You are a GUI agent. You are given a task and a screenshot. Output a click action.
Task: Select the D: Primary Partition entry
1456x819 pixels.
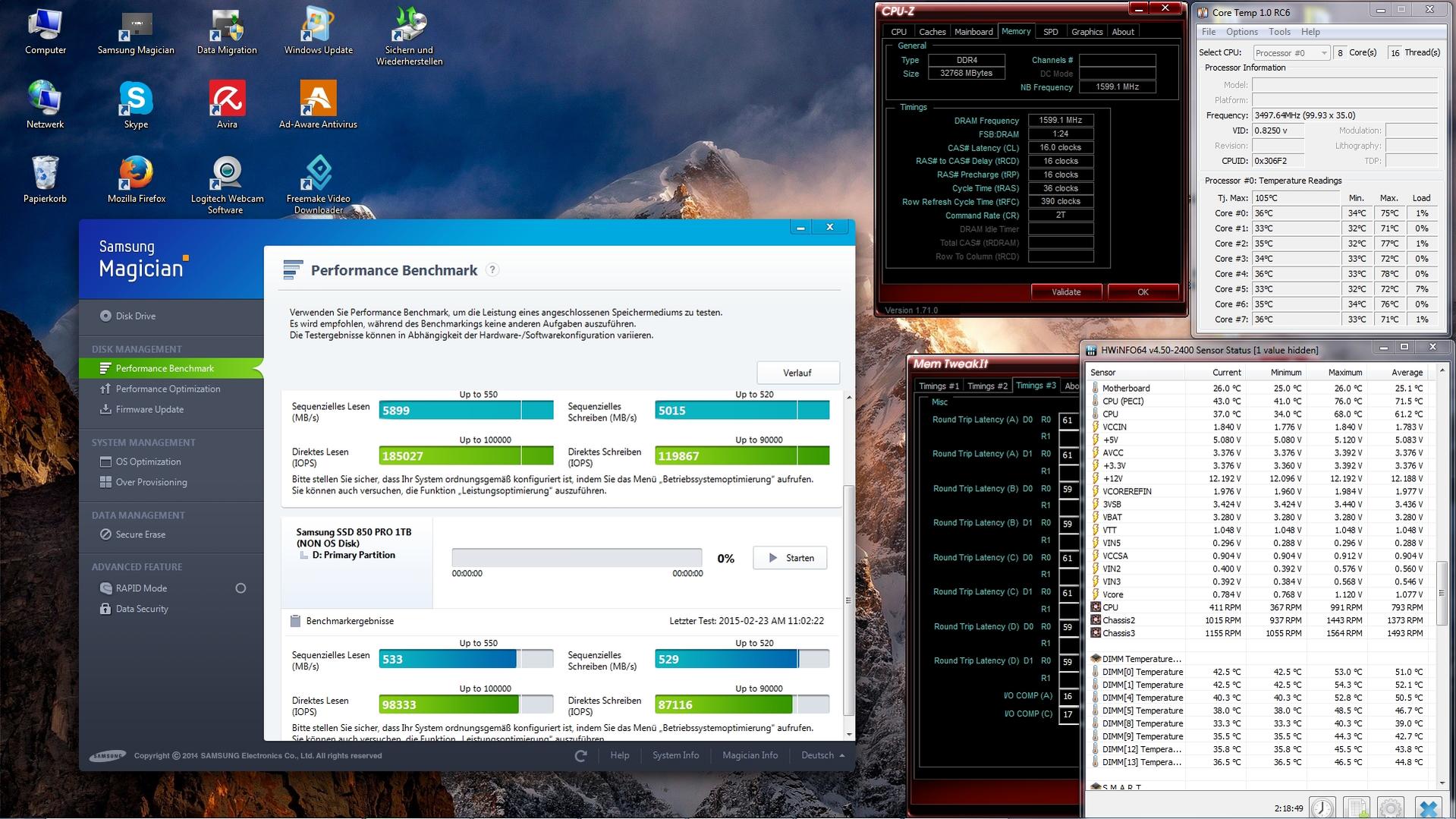pos(354,555)
